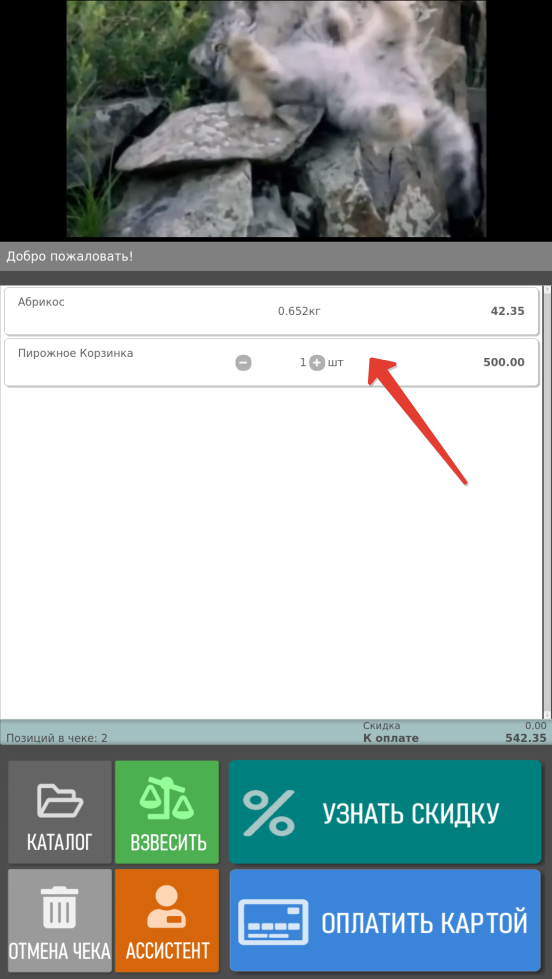Click the card icon on Оплатить картой
Screen dimensions: 552x979
coord(274,922)
